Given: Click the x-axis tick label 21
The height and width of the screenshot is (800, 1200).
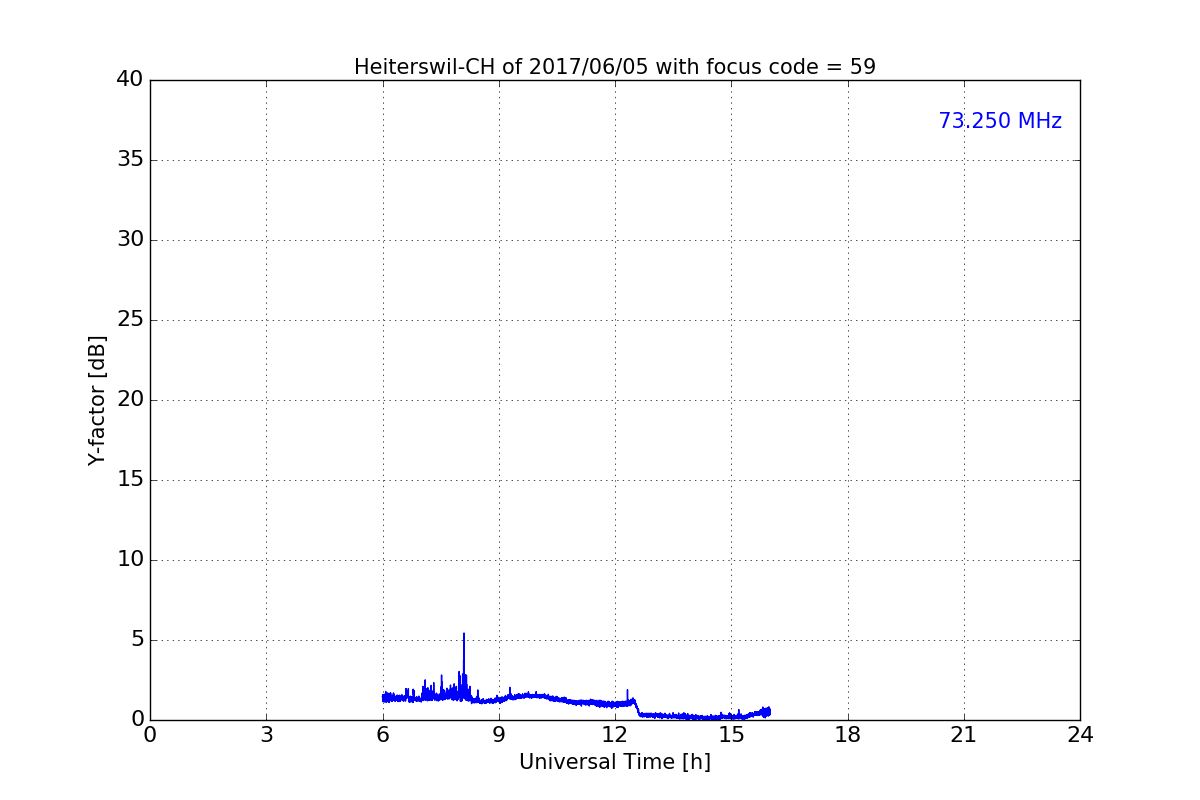Looking at the screenshot, I should pos(964,735).
